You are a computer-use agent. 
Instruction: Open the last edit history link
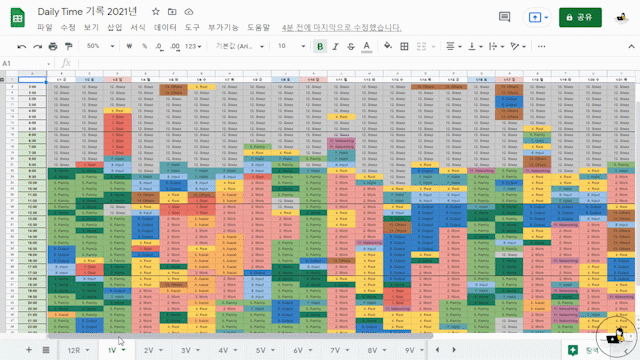click(342, 27)
